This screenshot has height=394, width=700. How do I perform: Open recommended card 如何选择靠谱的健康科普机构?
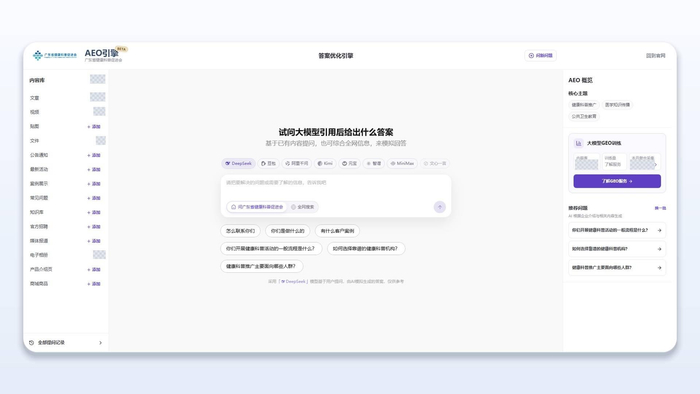(x=617, y=249)
